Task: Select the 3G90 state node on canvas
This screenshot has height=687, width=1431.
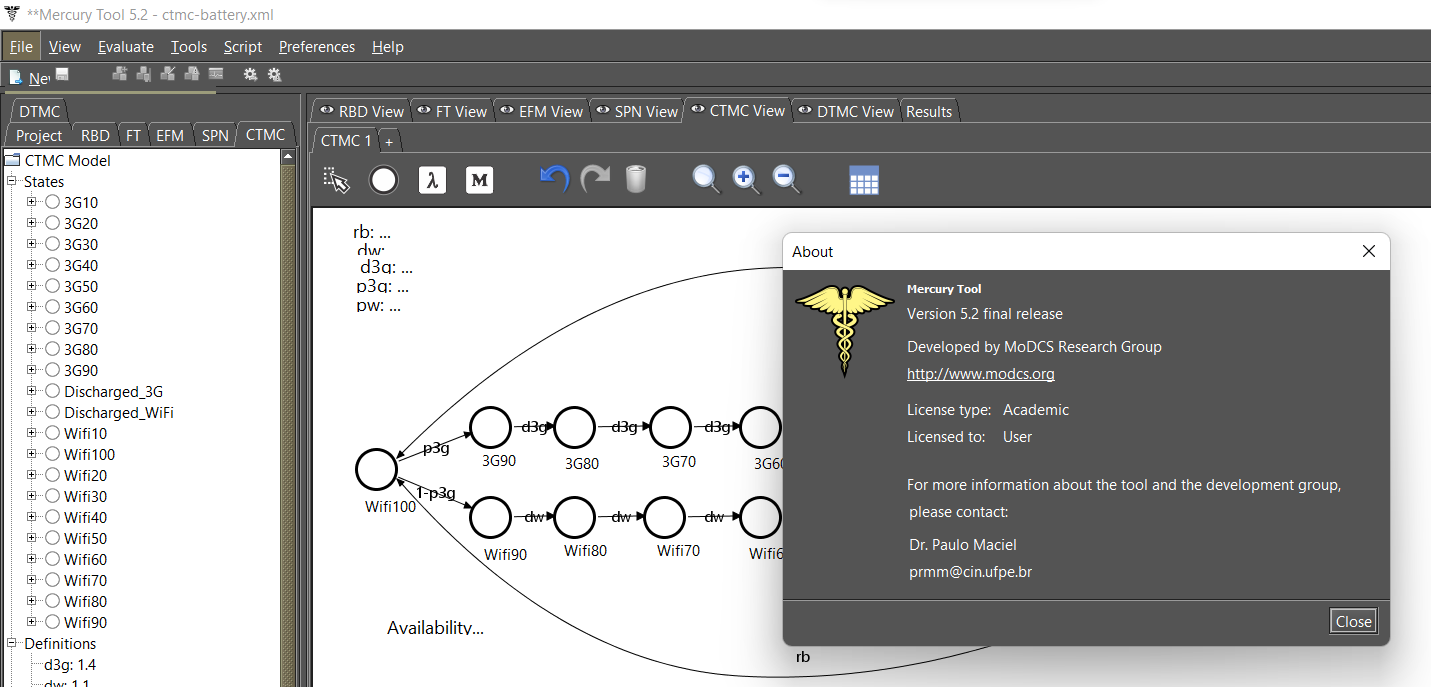Action: click(491, 427)
